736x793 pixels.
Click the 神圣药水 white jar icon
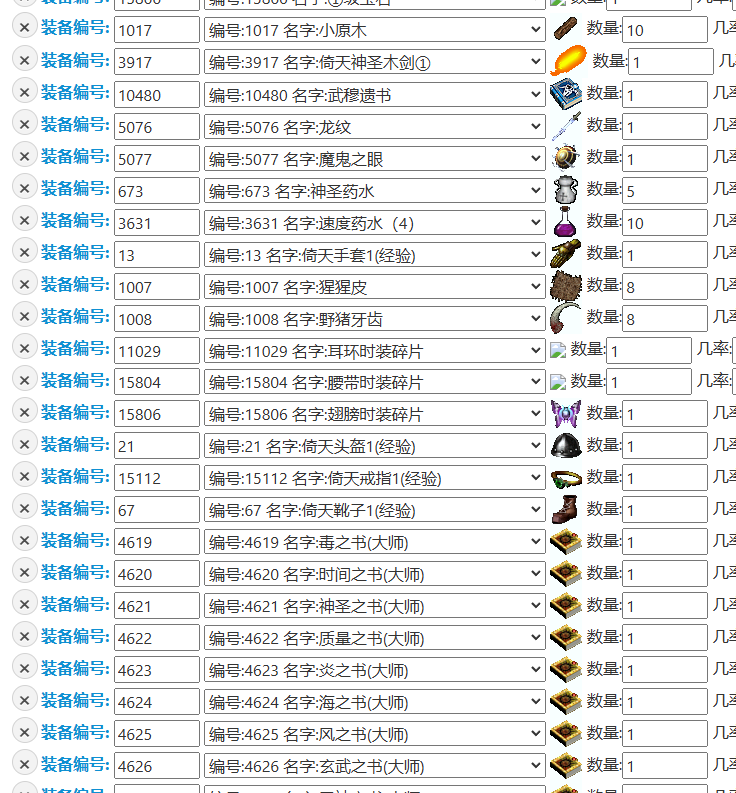[x=566, y=190]
